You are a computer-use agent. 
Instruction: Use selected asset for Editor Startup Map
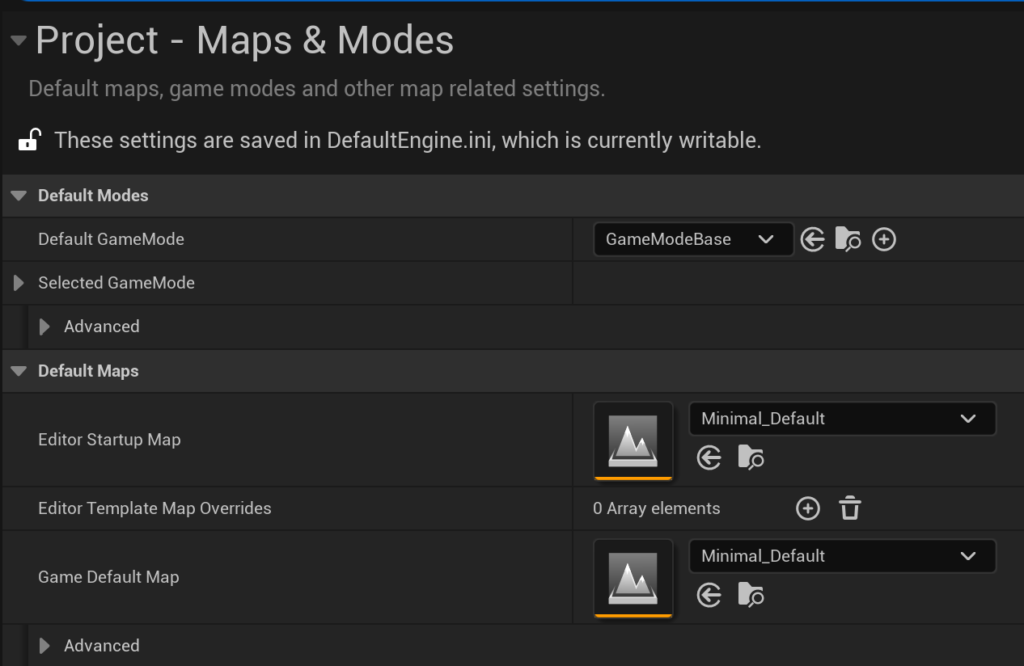click(x=709, y=458)
